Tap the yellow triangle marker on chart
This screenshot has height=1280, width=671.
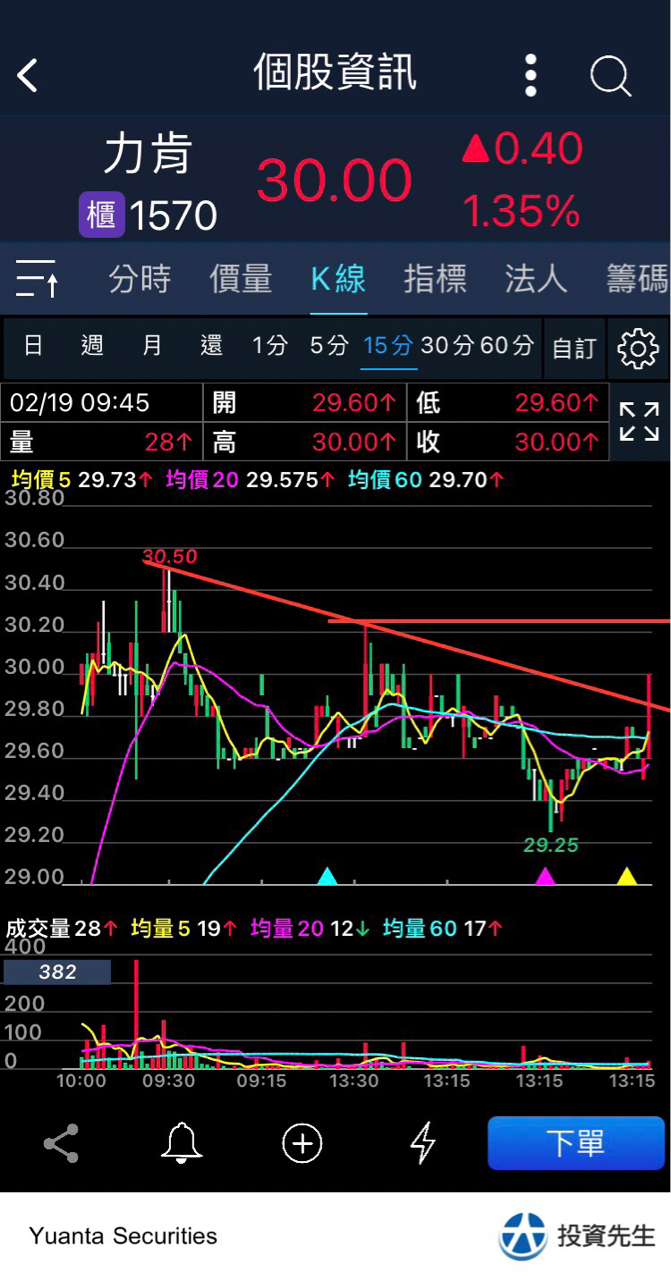pos(627,877)
